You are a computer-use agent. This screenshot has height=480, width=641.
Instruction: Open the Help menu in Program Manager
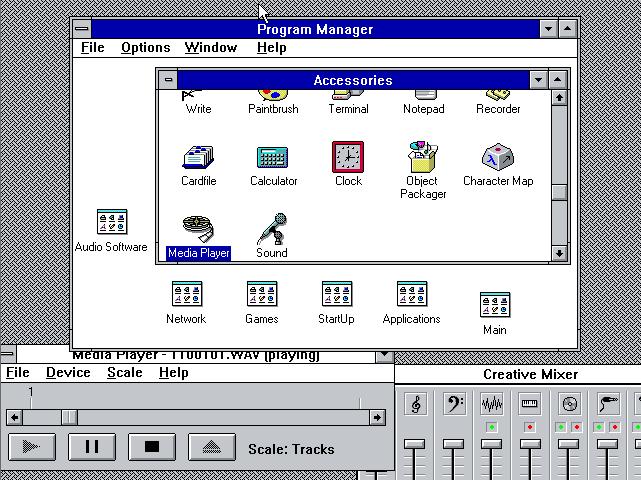[x=271, y=47]
